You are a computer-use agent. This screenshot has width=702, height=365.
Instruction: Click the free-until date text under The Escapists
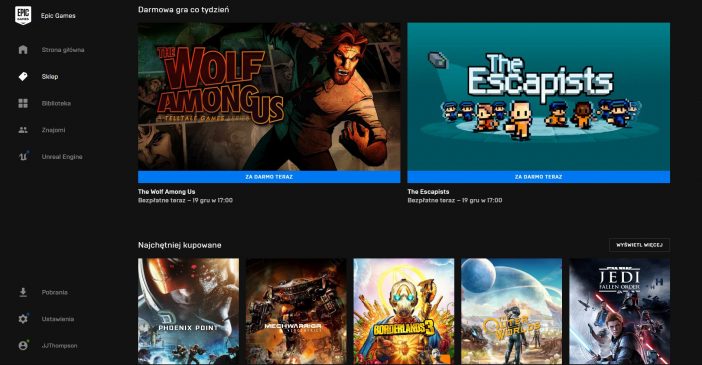[x=455, y=200]
